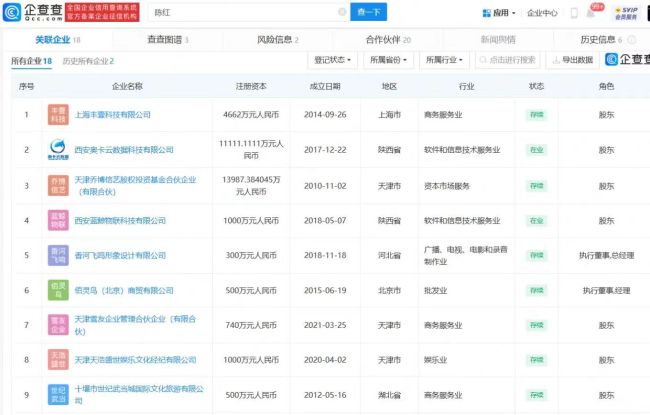Screen dimensions: 650x415
Task: Click the 成立日期 column header
Action: click(x=325, y=86)
